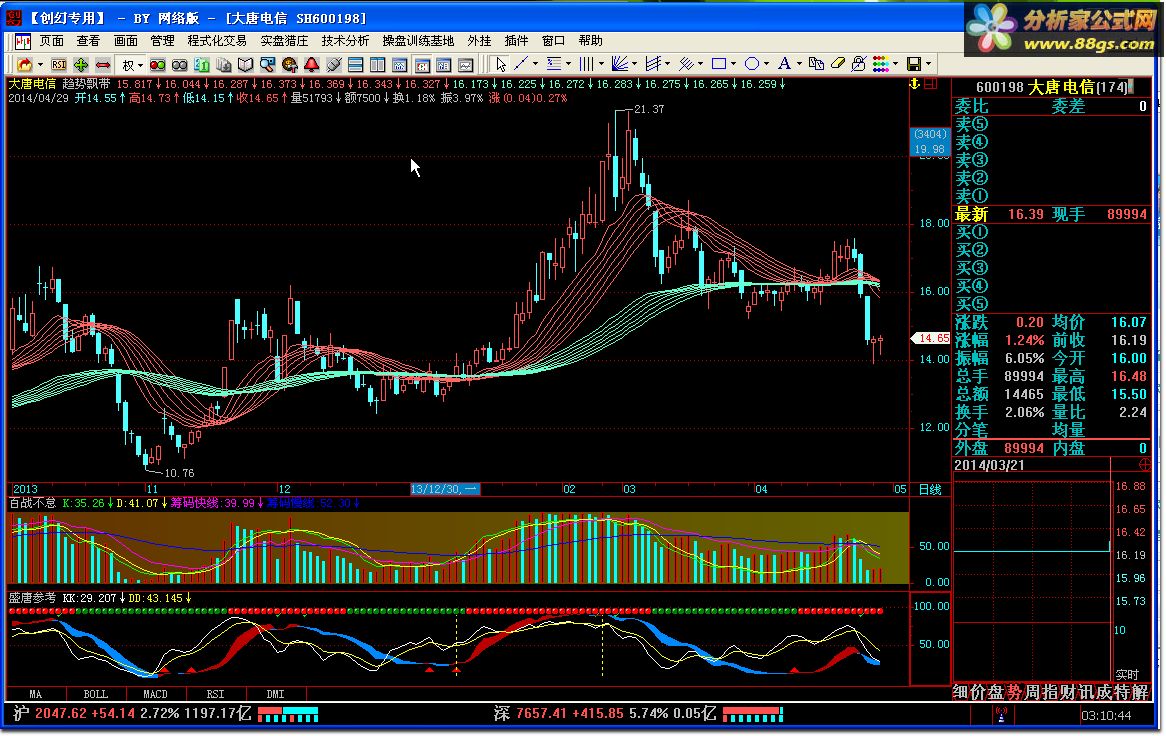Open the 帮助 menu
The height and width of the screenshot is (736, 1166).
(590, 41)
